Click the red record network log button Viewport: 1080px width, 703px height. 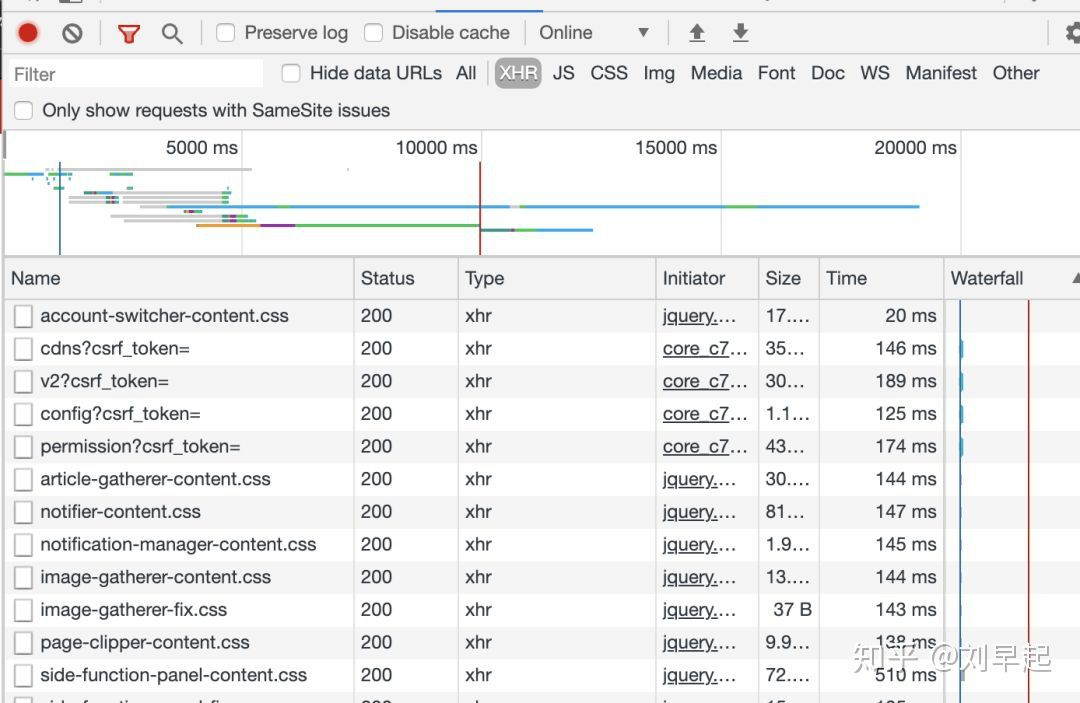click(28, 33)
